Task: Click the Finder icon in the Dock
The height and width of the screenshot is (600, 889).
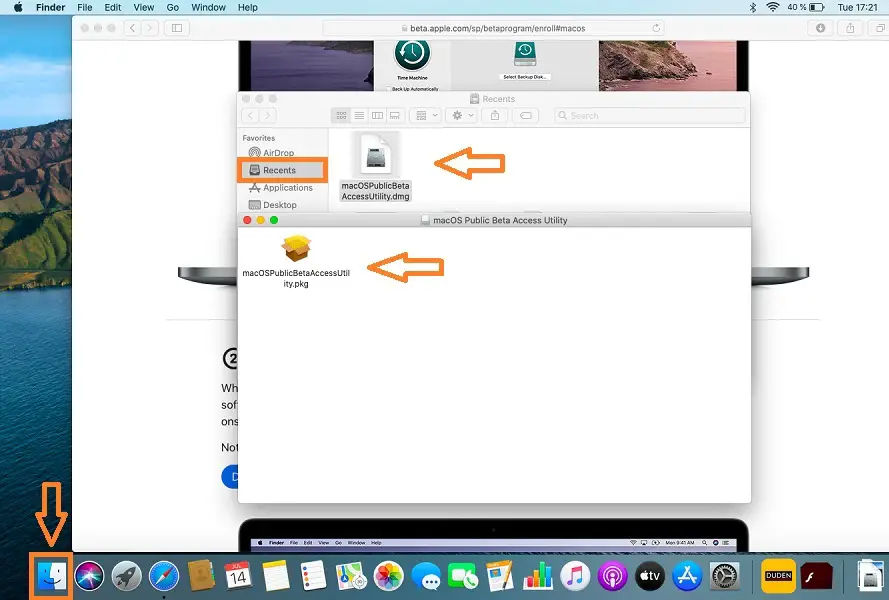Action: coord(50,576)
